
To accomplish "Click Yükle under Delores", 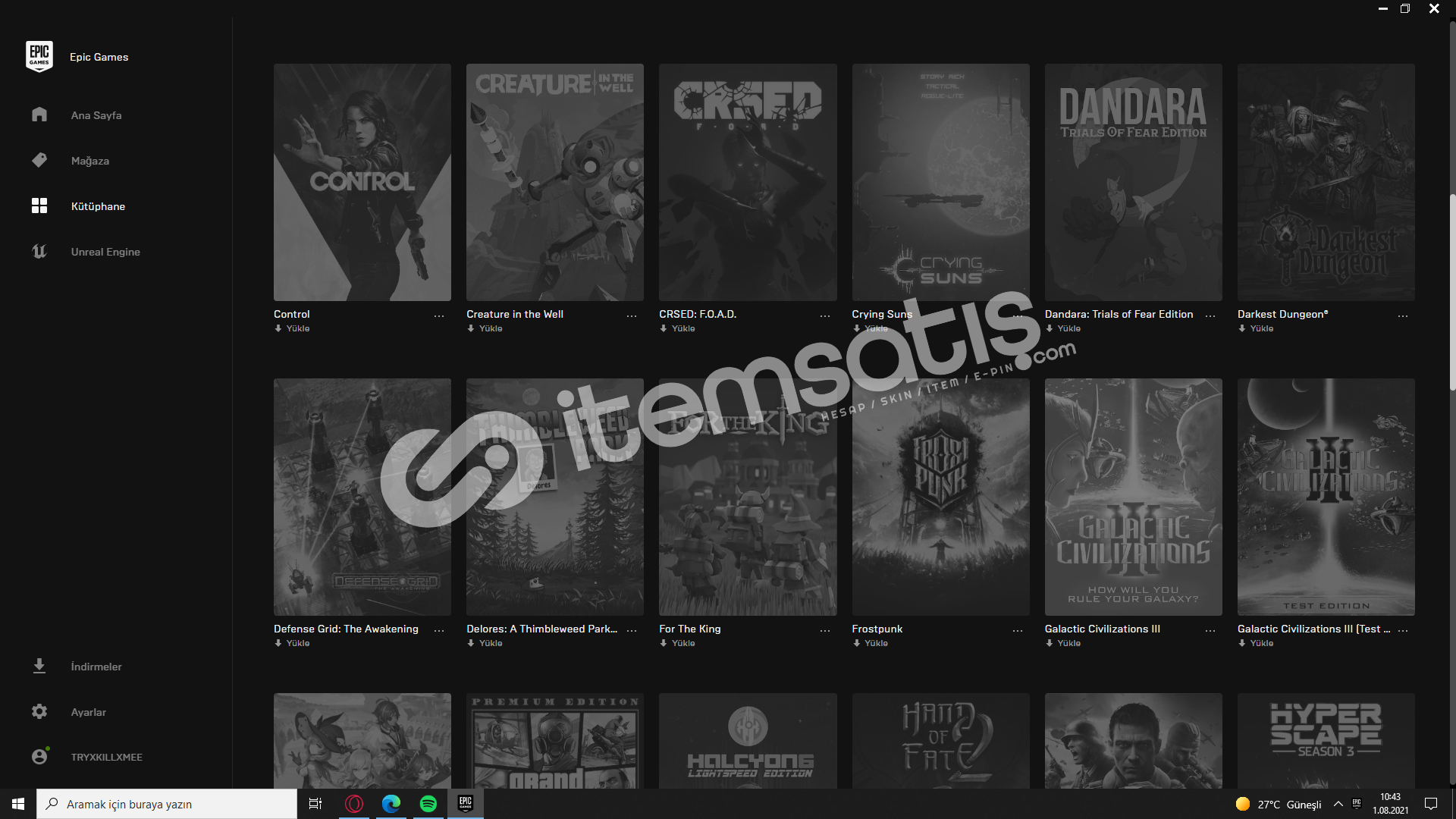I will pyautogui.click(x=485, y=643).
